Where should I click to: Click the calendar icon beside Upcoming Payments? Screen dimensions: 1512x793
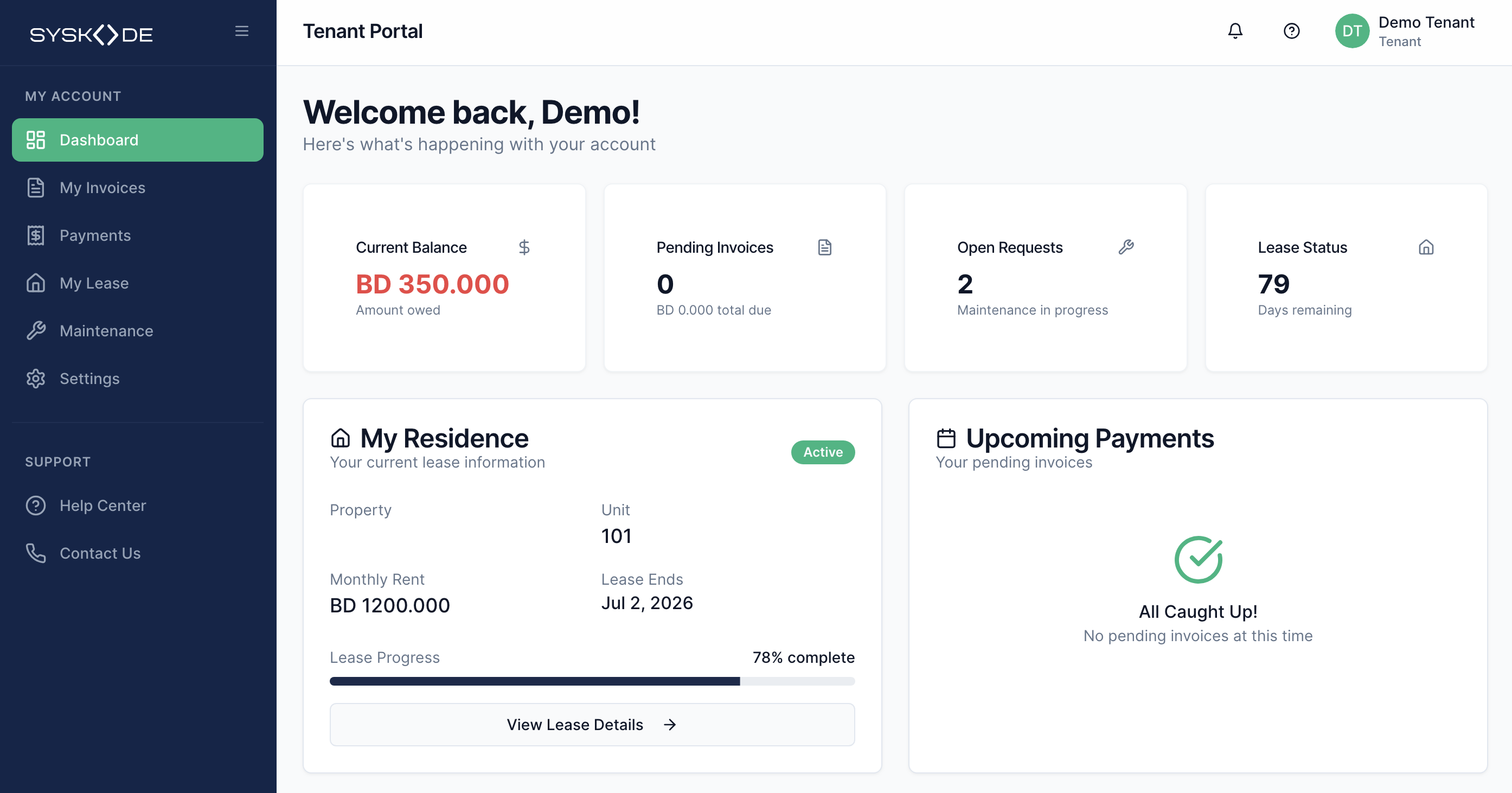(x=946, y=438)
